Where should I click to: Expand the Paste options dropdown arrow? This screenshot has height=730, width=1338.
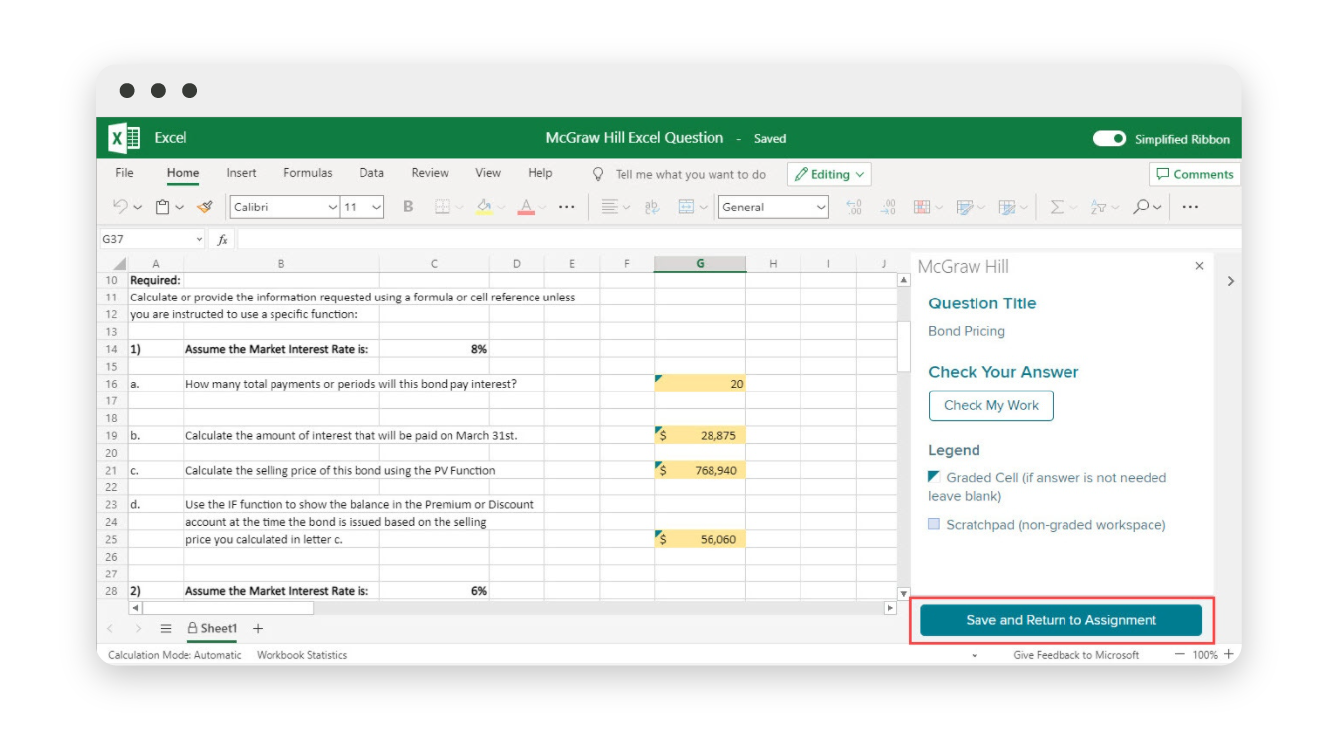coord(180,208)
